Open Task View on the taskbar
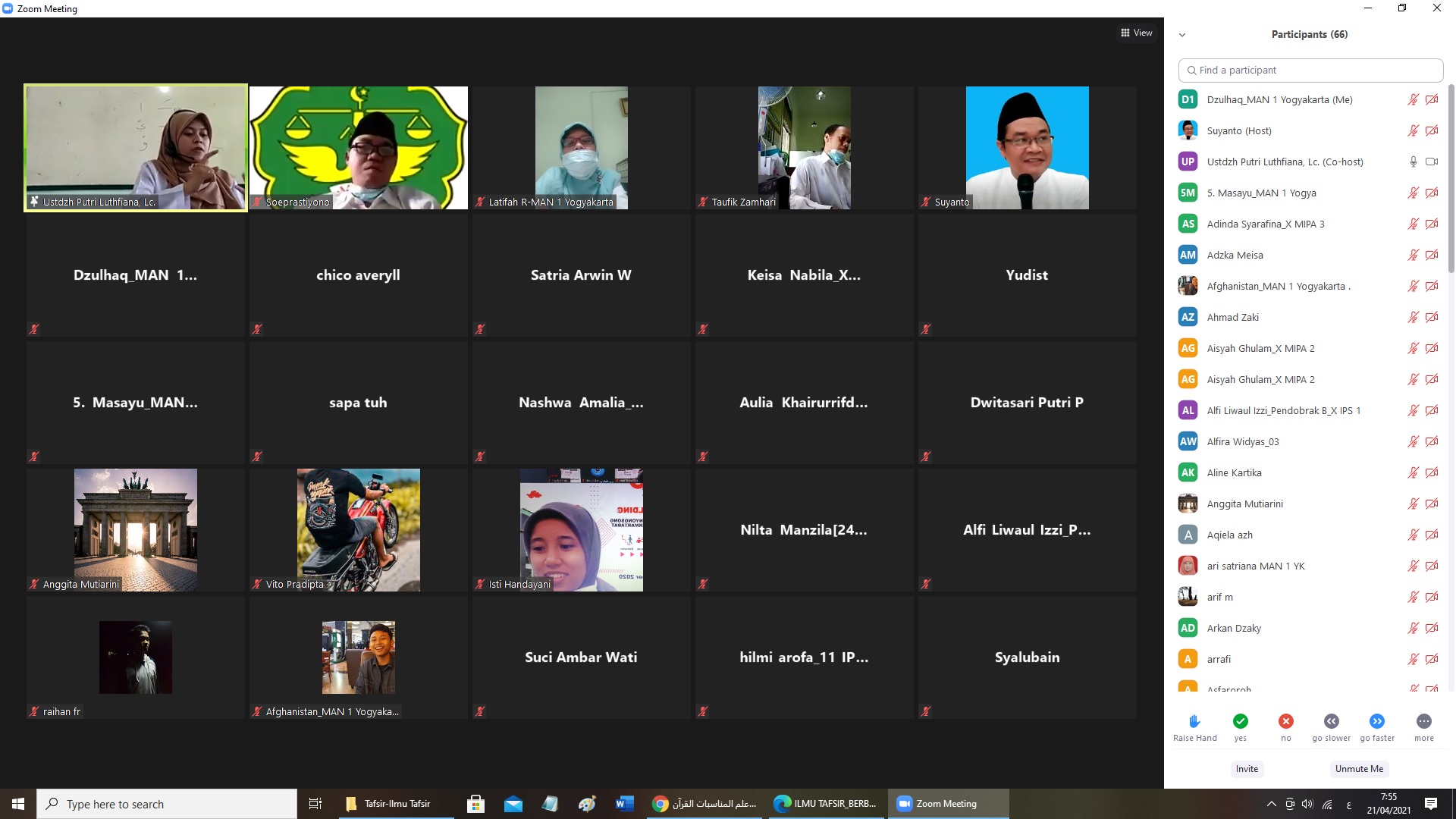Image resolution: width=1456 pixels, height=819 pixels. 315,804
